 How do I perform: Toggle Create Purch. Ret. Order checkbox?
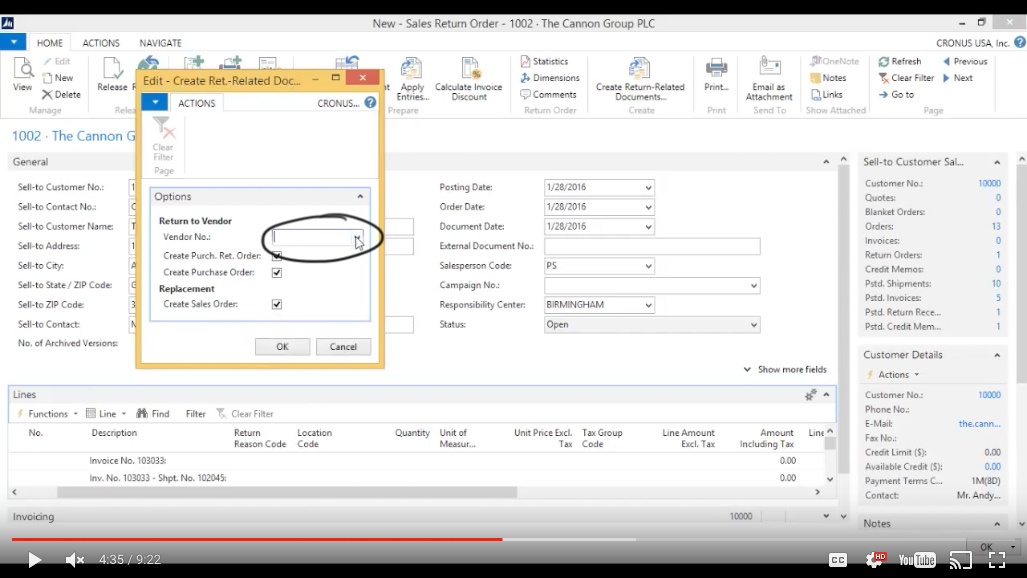tap(277, 256)
